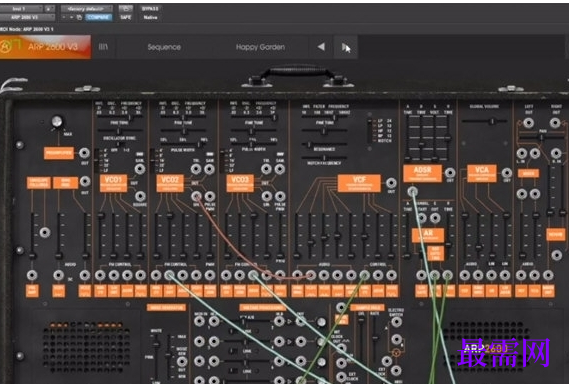Click the VCO1 frequency slider
The height and width of the screenshot is (384, 569).
click(x=119, y=117)
